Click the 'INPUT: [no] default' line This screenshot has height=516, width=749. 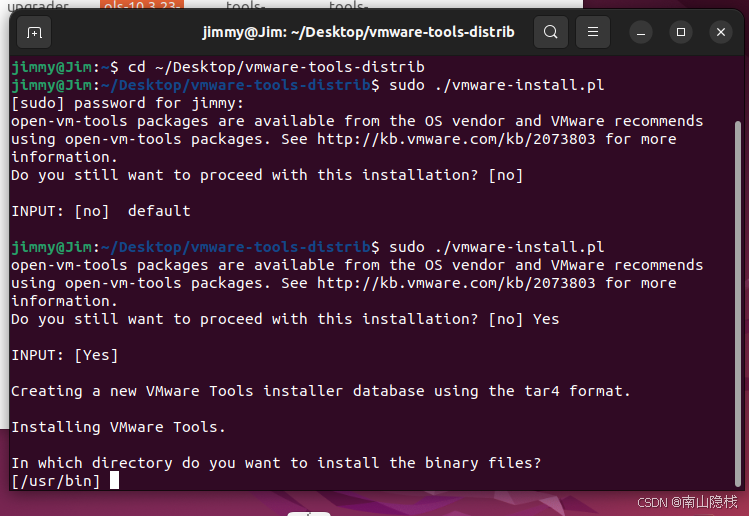click(x=100, y=211)
